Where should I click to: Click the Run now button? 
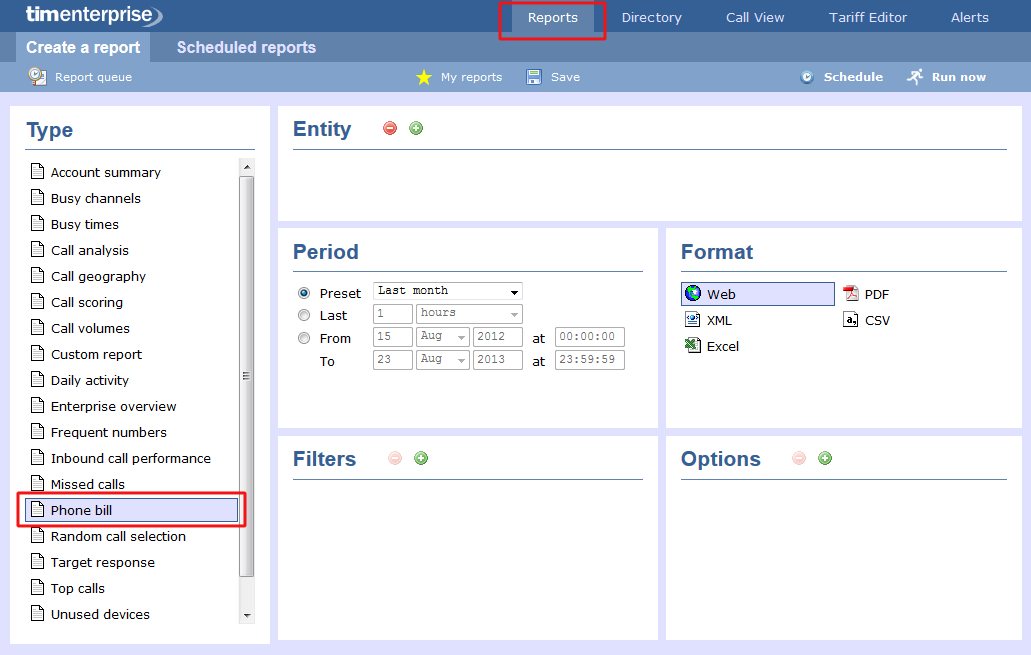point(946,77)
